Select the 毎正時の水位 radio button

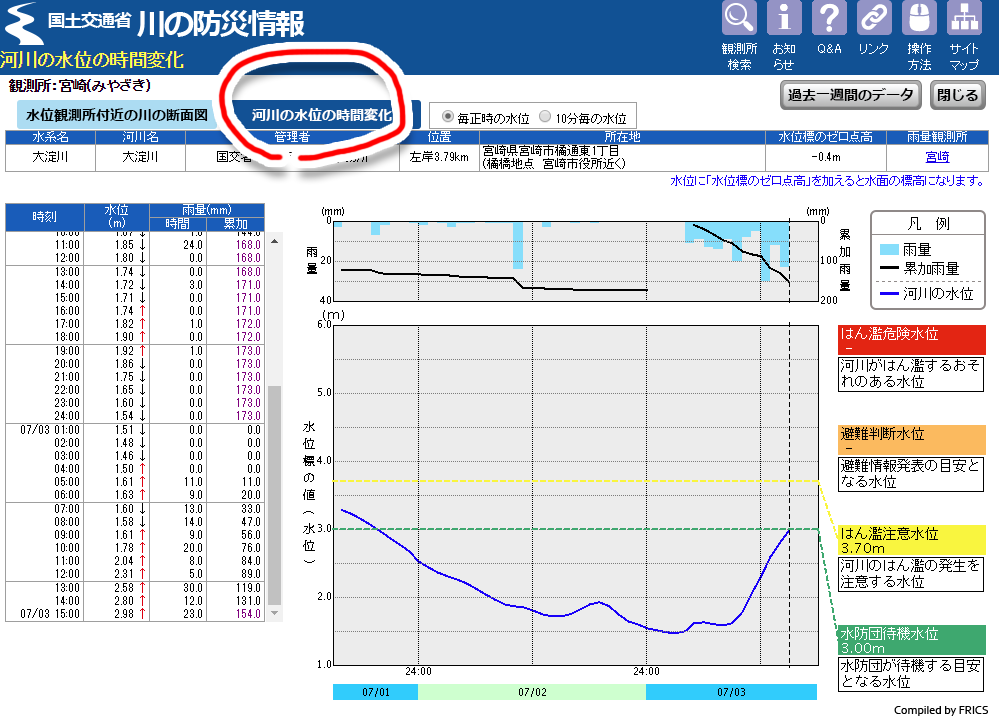tap(447, 116)
